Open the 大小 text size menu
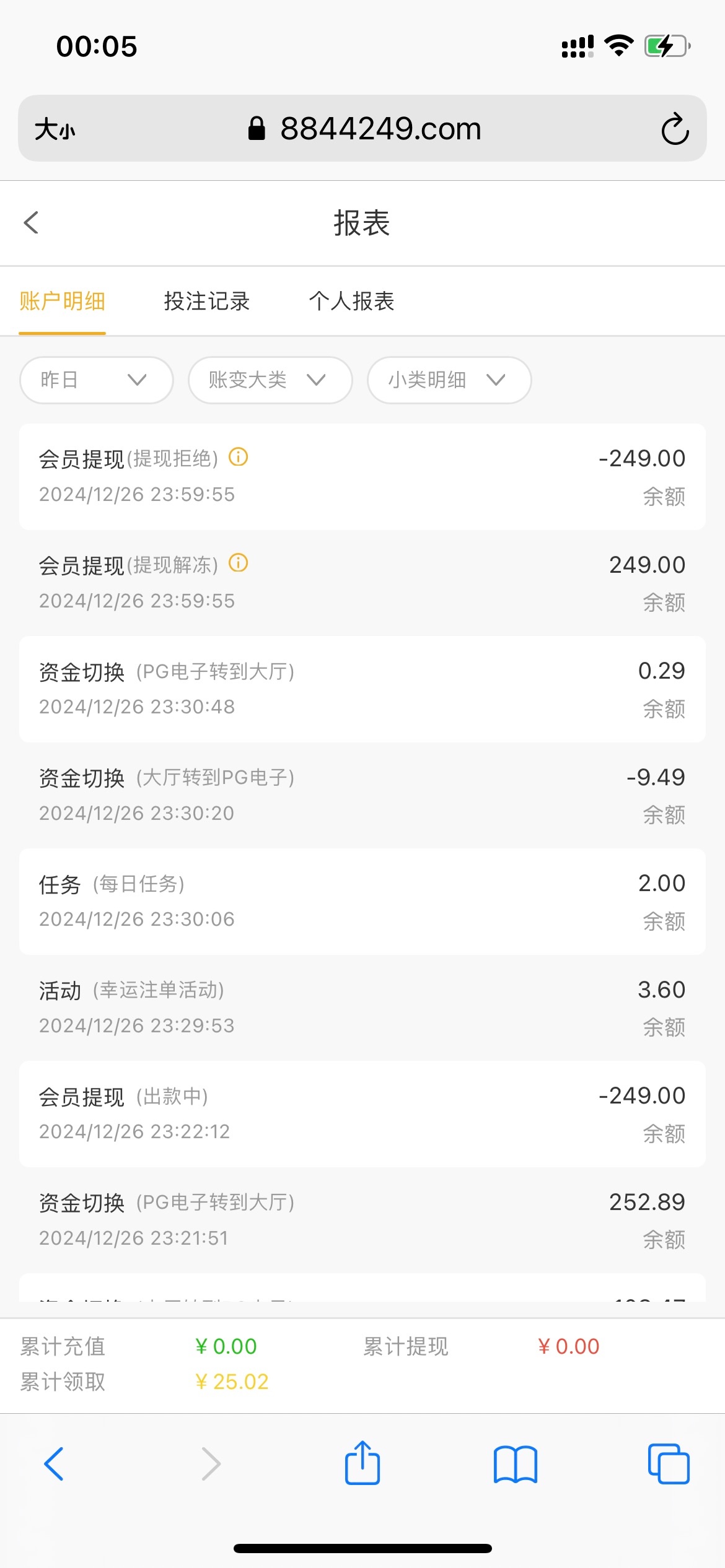 pos(55,130)
